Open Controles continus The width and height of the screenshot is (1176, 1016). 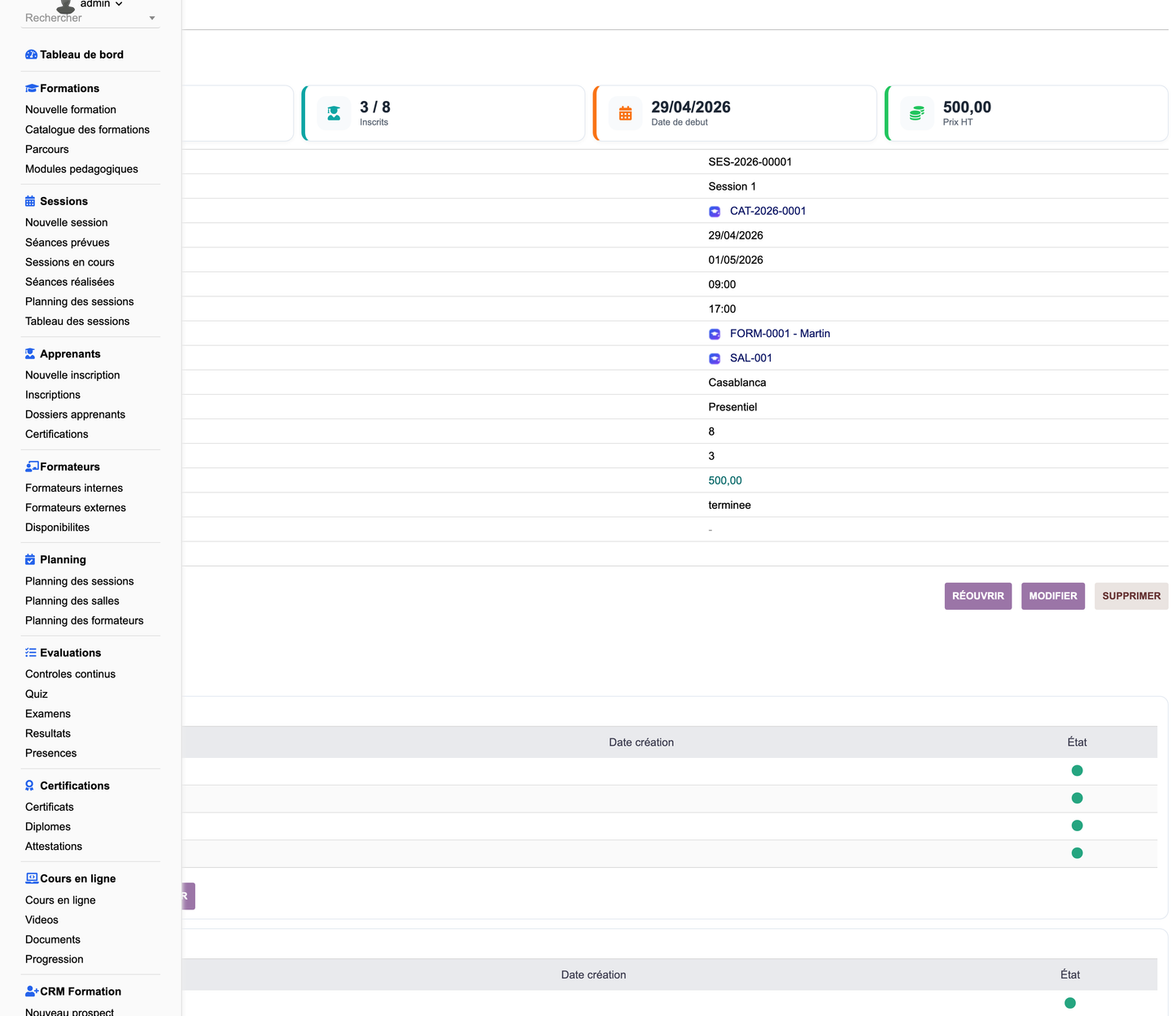coord(71,674)
